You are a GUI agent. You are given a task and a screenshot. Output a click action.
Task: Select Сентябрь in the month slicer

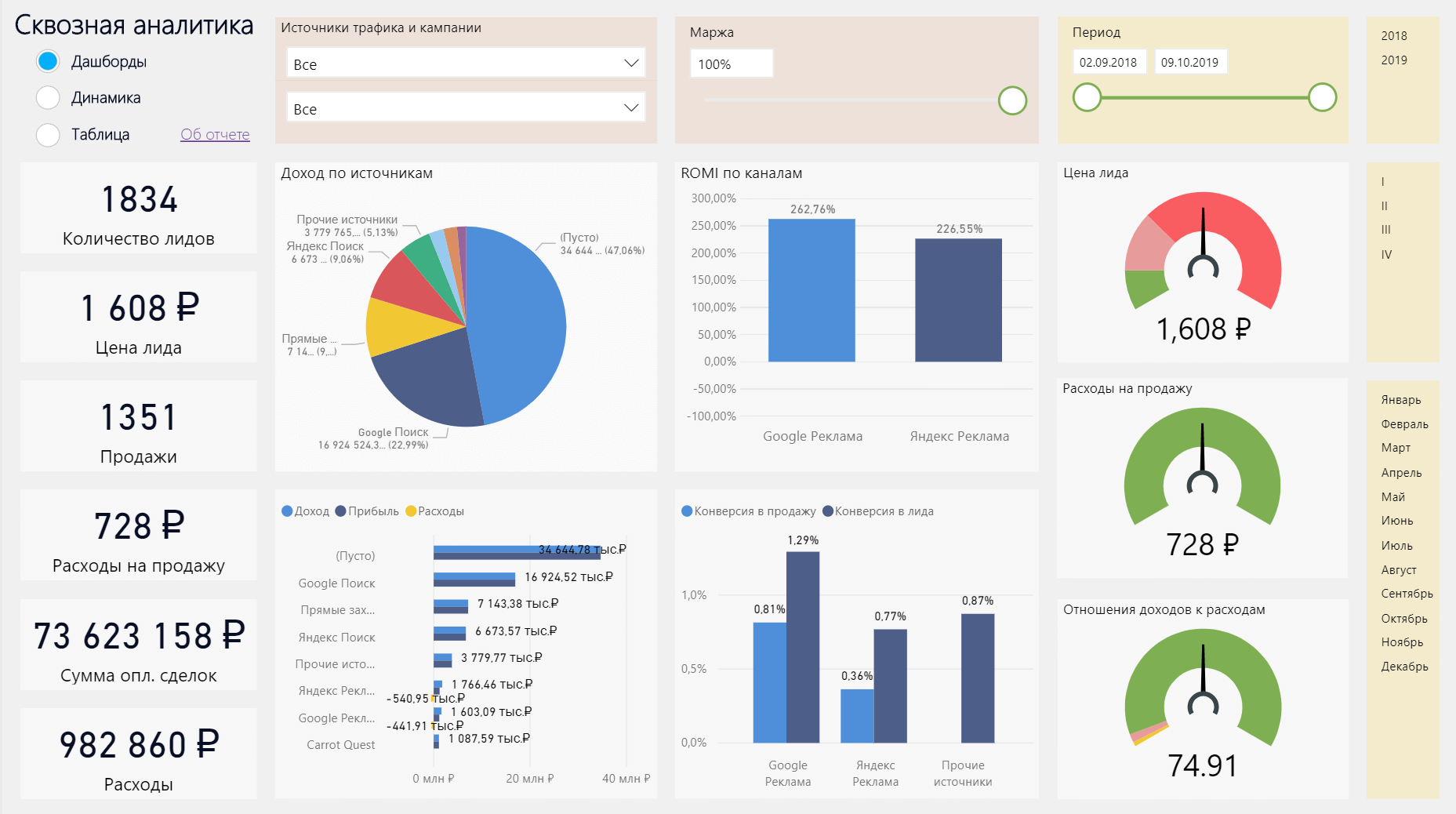(x=1407, y=594)
